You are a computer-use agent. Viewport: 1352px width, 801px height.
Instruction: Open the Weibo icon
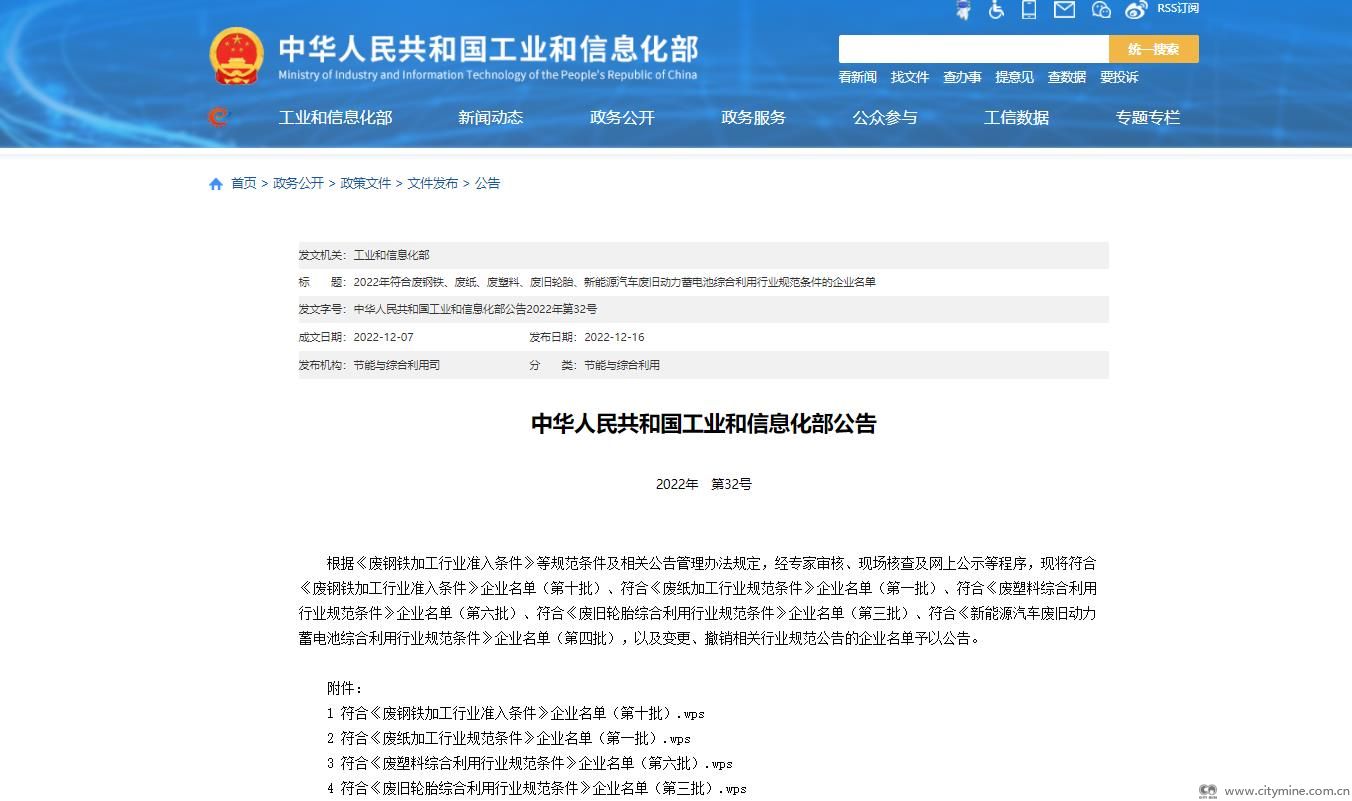coord(1136,10)
